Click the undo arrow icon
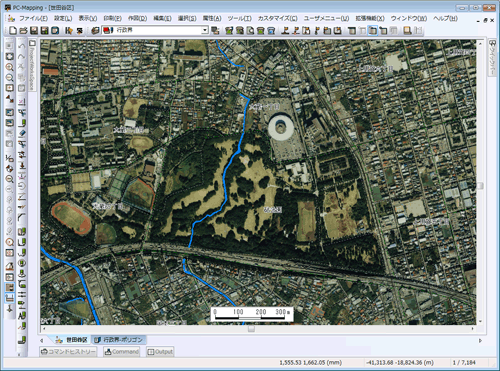The image size is (500, 371). coord(22,46)
